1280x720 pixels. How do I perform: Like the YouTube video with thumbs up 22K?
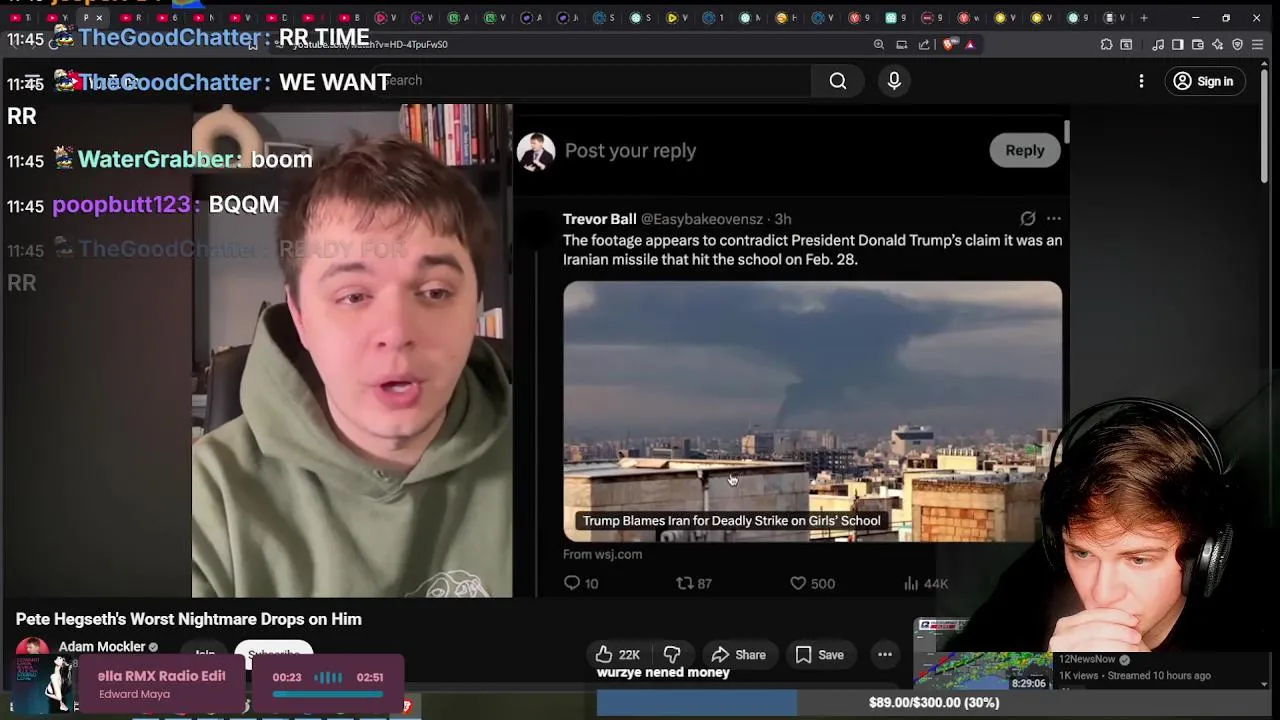click(617, 655)
